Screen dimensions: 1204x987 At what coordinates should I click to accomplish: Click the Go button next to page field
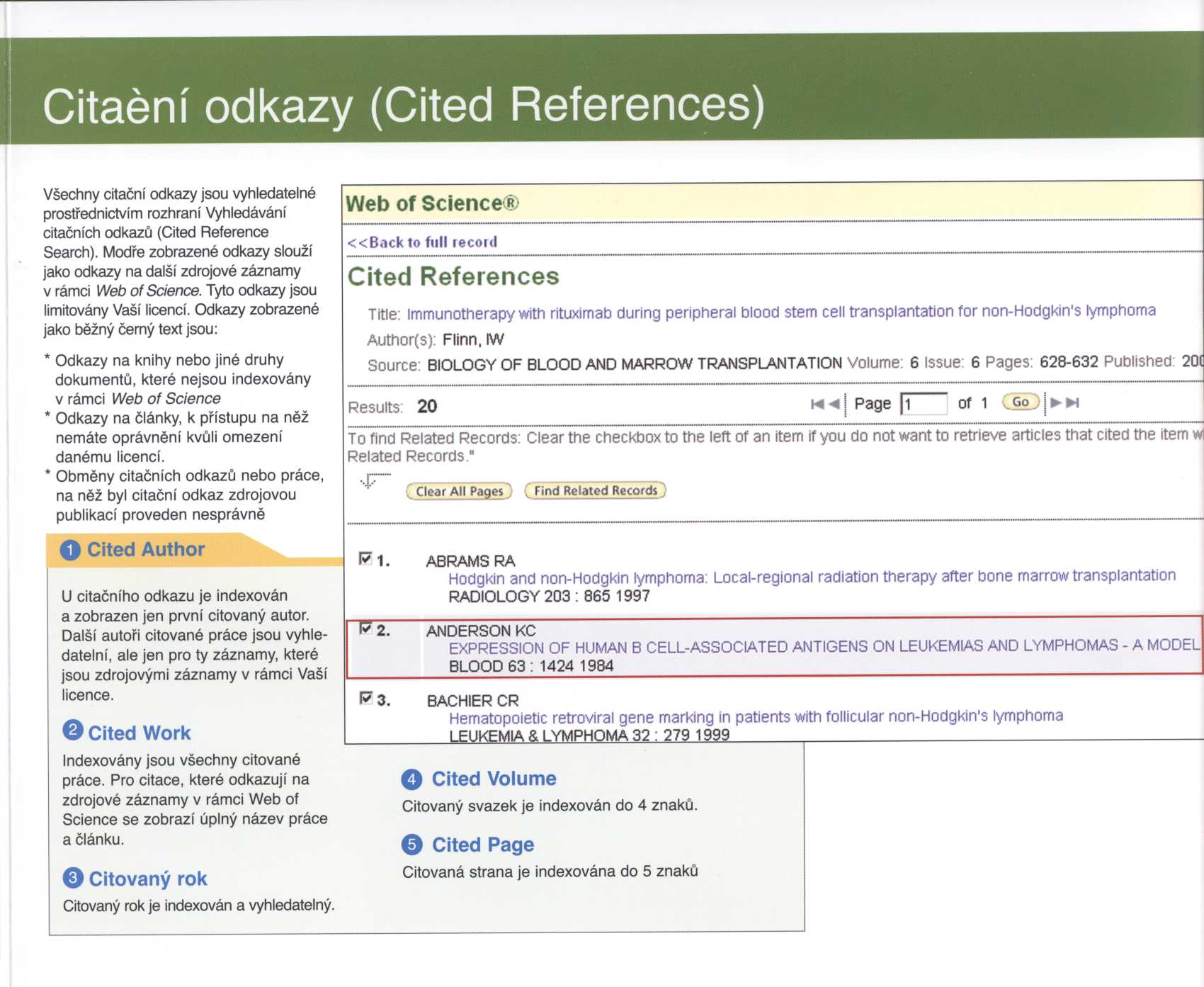tap(1021, 402)
